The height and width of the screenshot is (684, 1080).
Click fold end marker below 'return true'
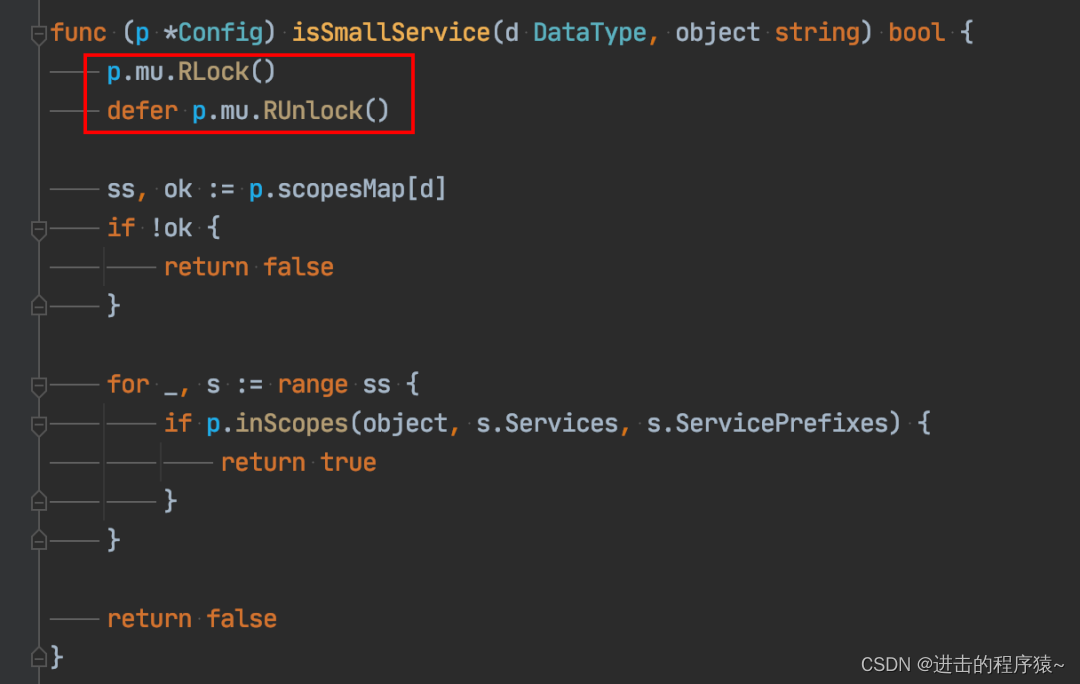[39, 500]
